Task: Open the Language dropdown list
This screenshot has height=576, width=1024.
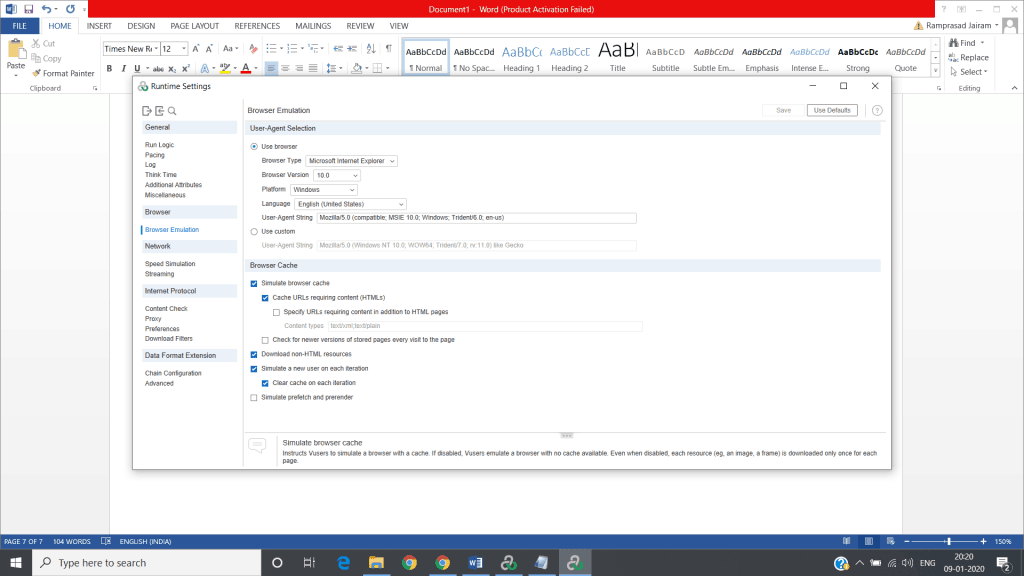Action: click(x=351, y=203)
